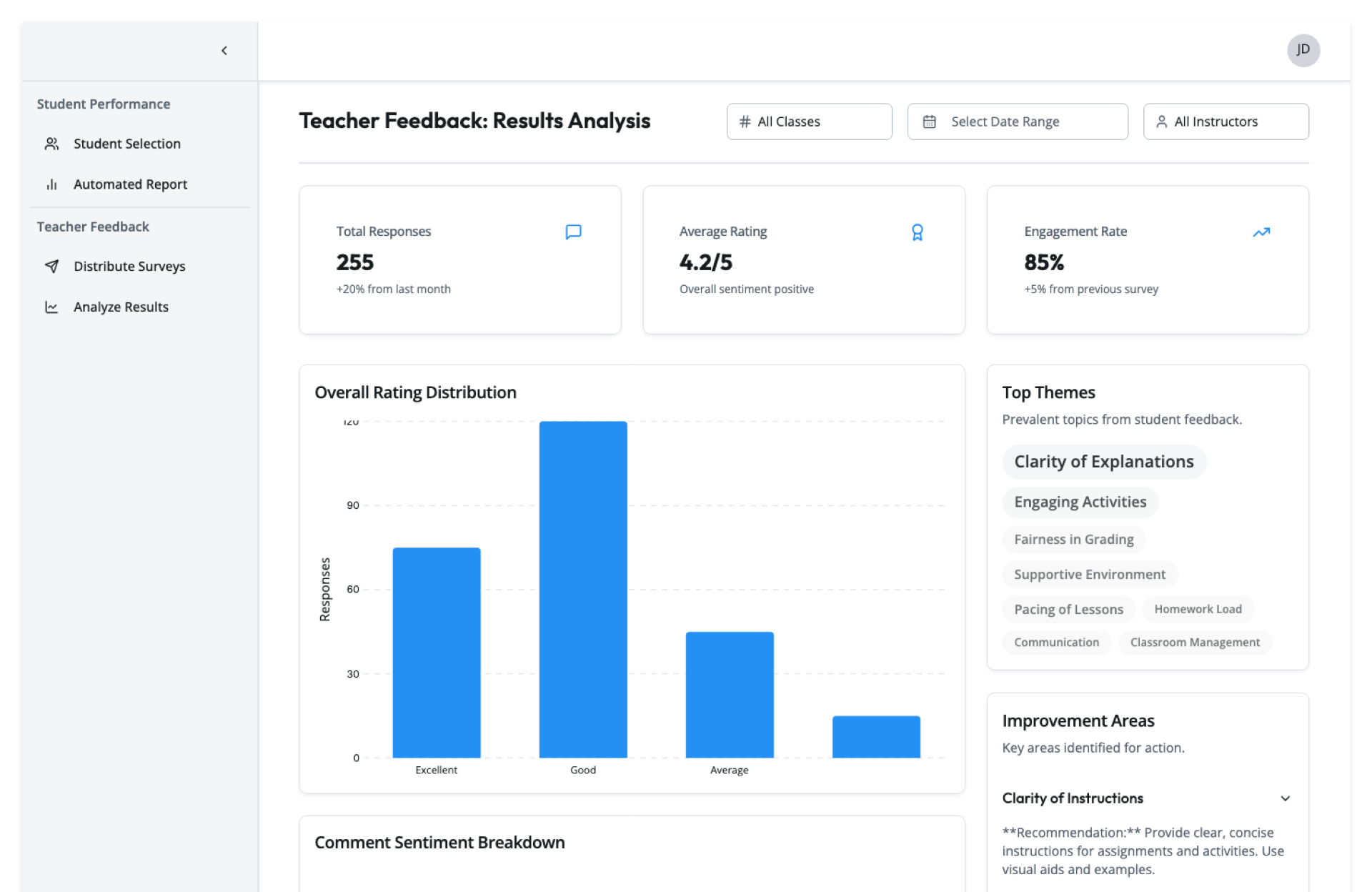The image size is (1372, 892).
Task: Open the Select Date Range picker
Action: click(x=1017, y=122)
